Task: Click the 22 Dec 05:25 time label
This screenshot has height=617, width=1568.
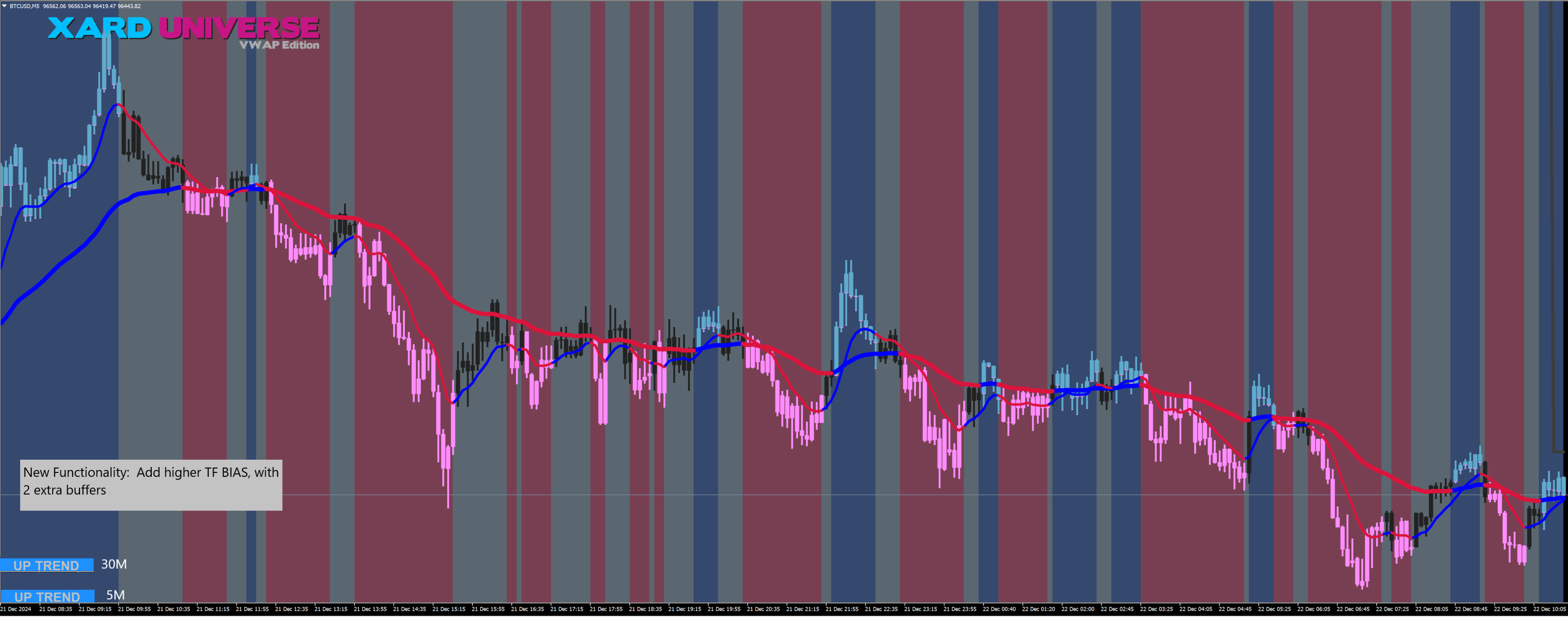Action: (x=1274, y=609)
